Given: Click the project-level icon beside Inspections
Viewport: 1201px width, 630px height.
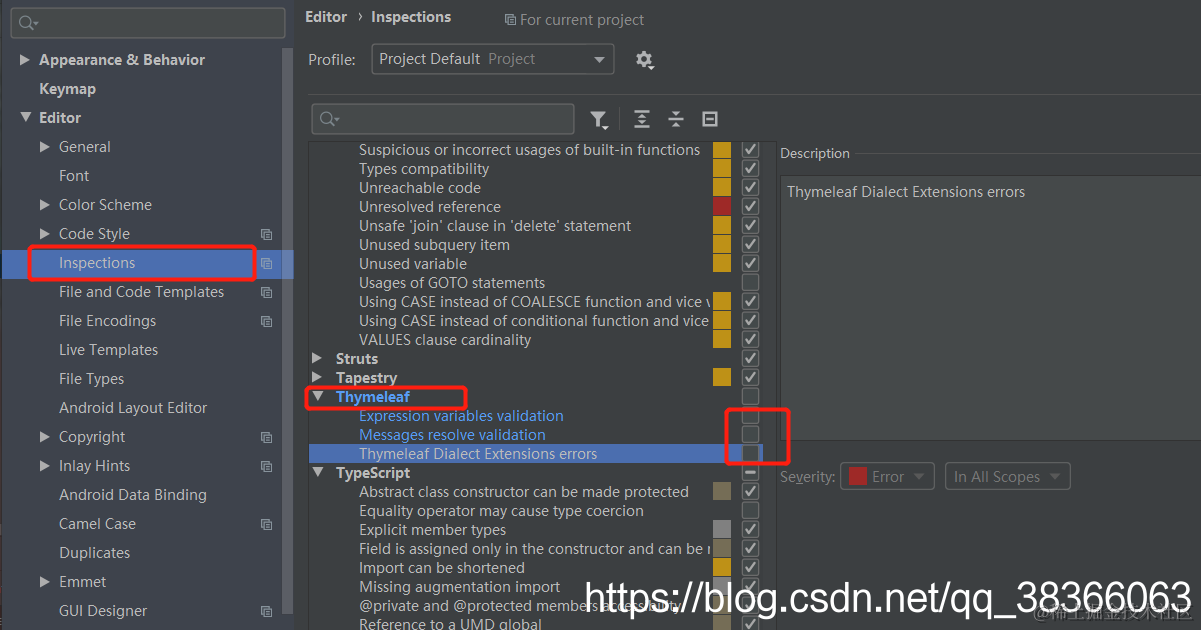Looking at the screenshot, I should click(266, 263).
